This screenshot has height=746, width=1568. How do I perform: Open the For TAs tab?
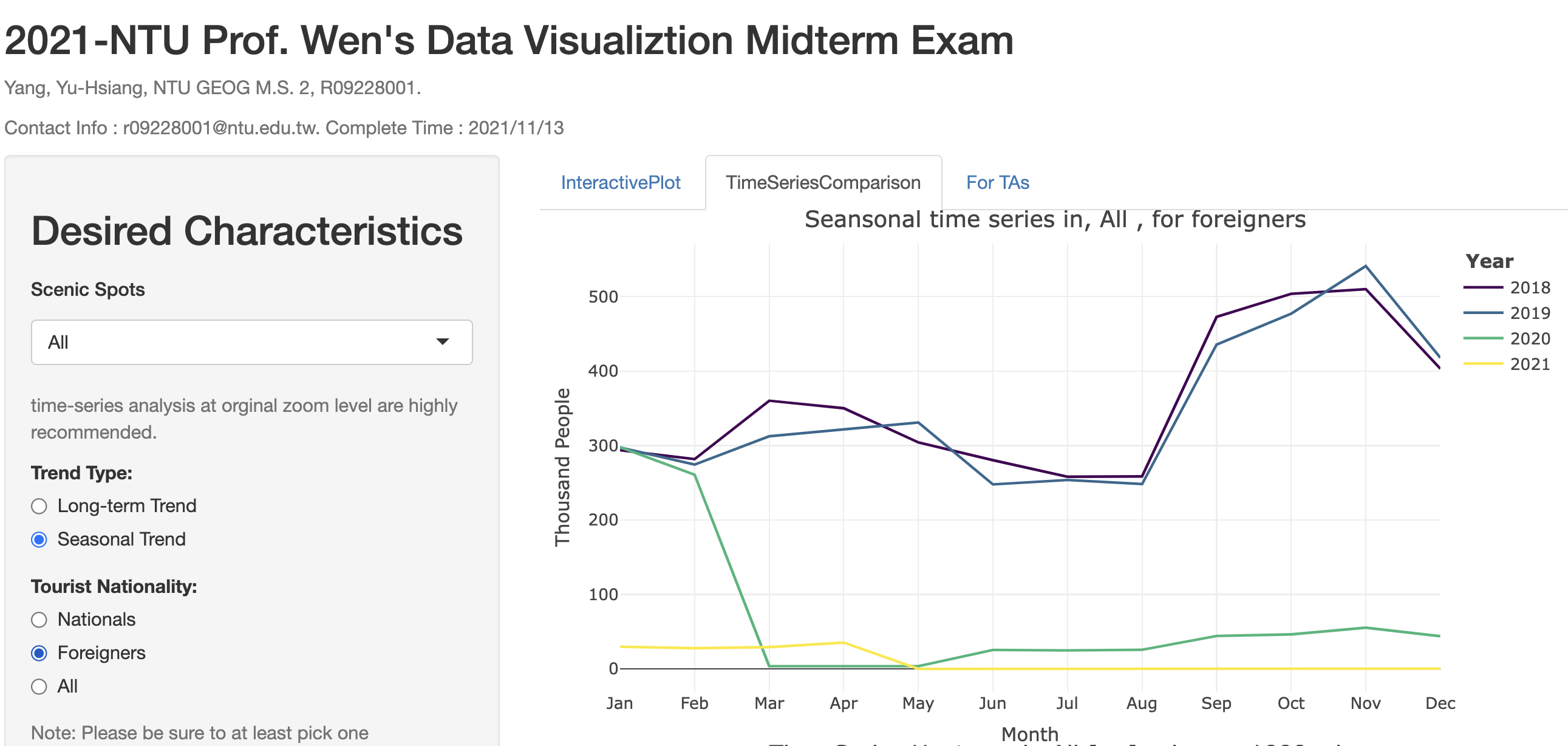click(997, 183)
